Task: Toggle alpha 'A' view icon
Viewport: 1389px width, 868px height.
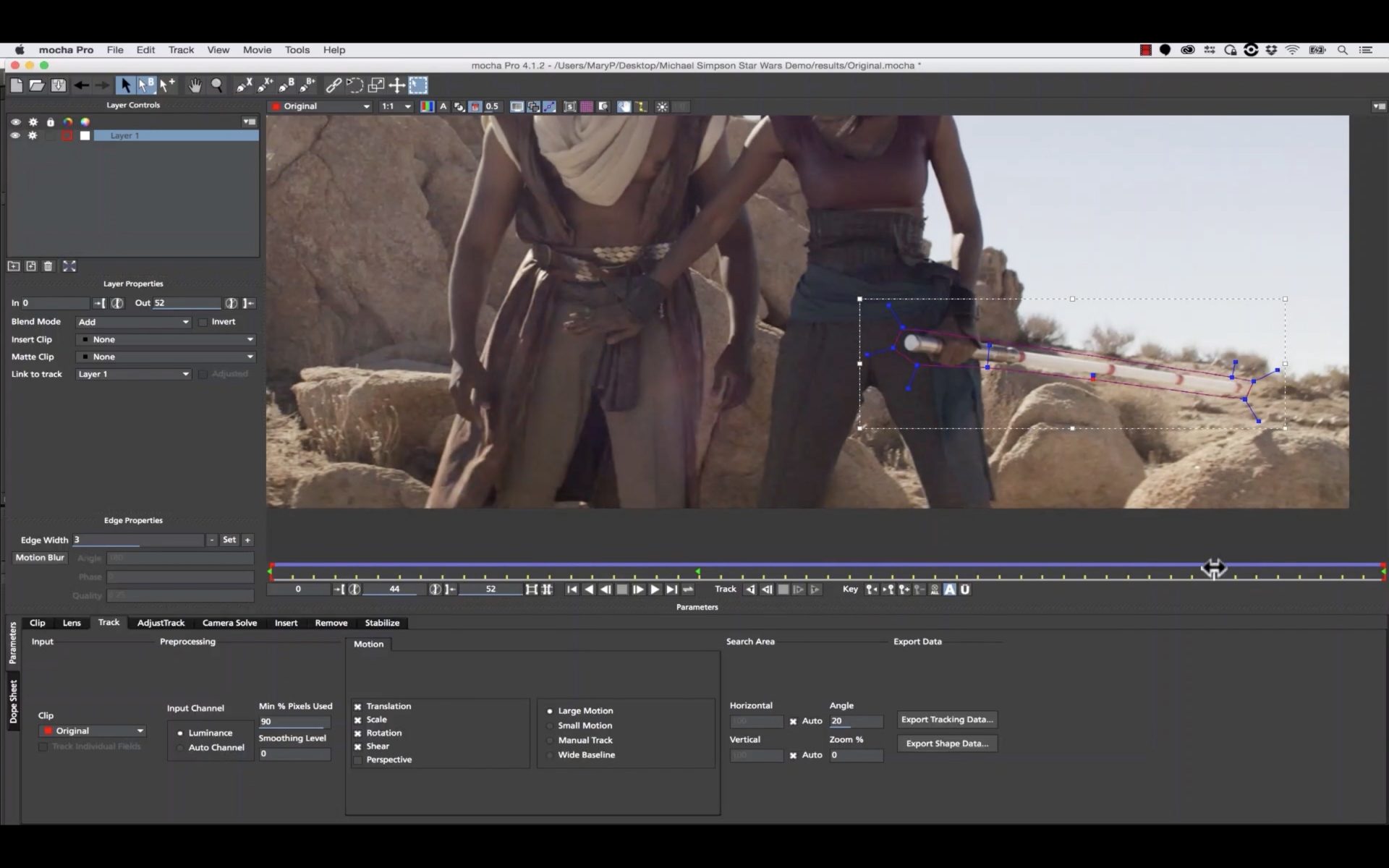Action: (x=443, y=106)
